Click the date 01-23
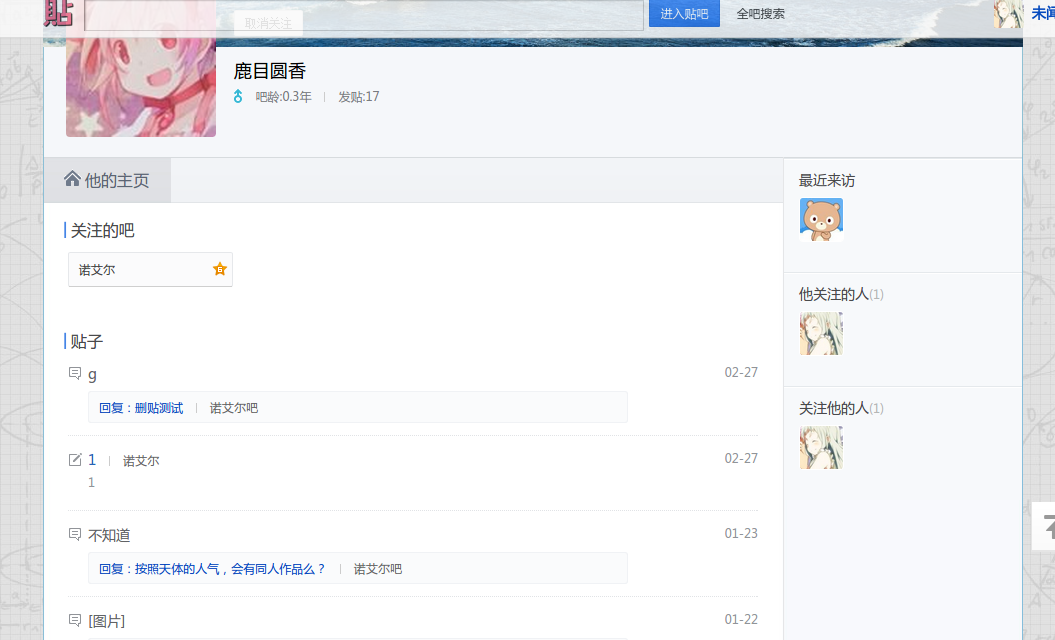The height and width of the screenshot is (640, 1055). pos(741,533)
